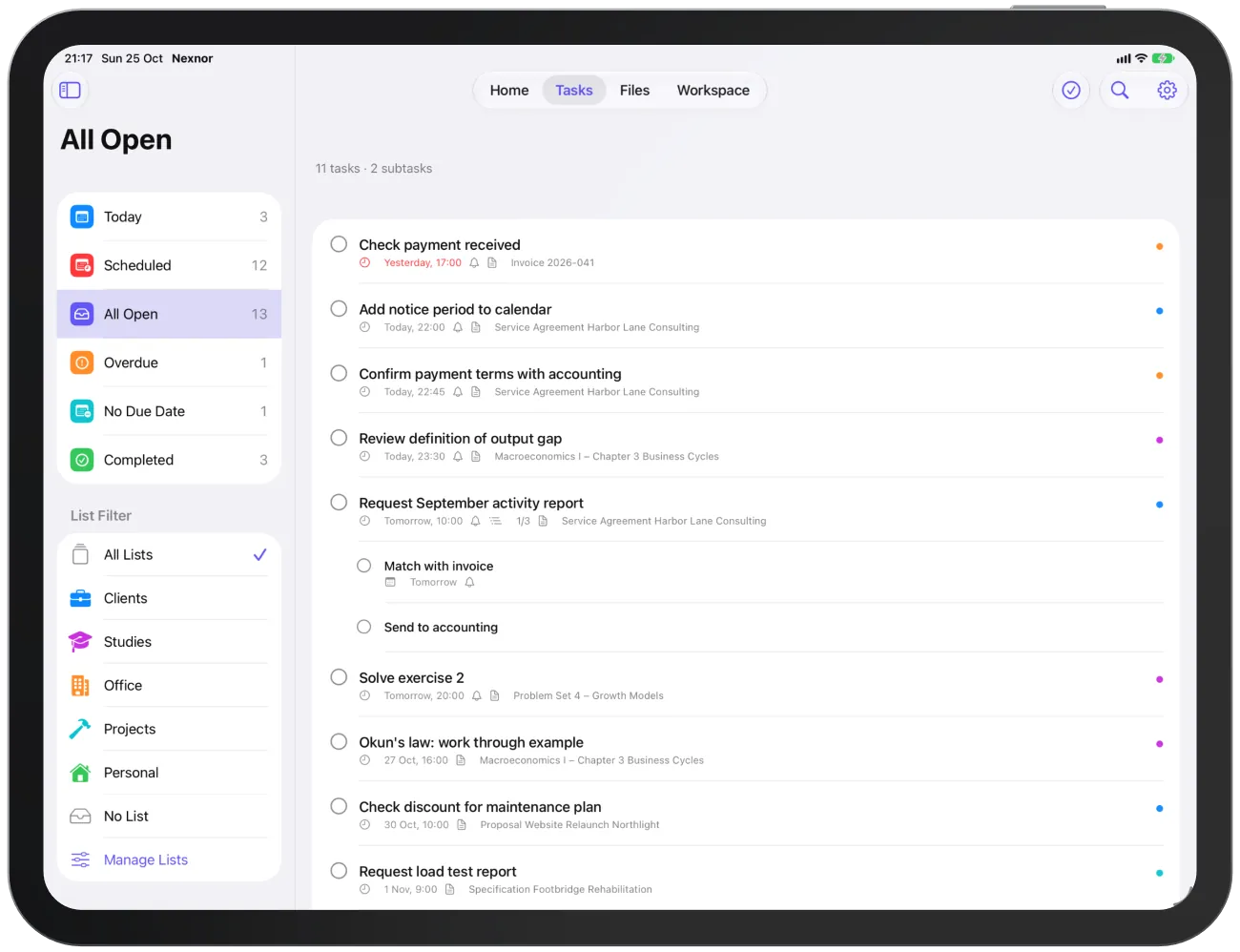Open 'Check discount for maintenance plan' task

tap(480, 807)
